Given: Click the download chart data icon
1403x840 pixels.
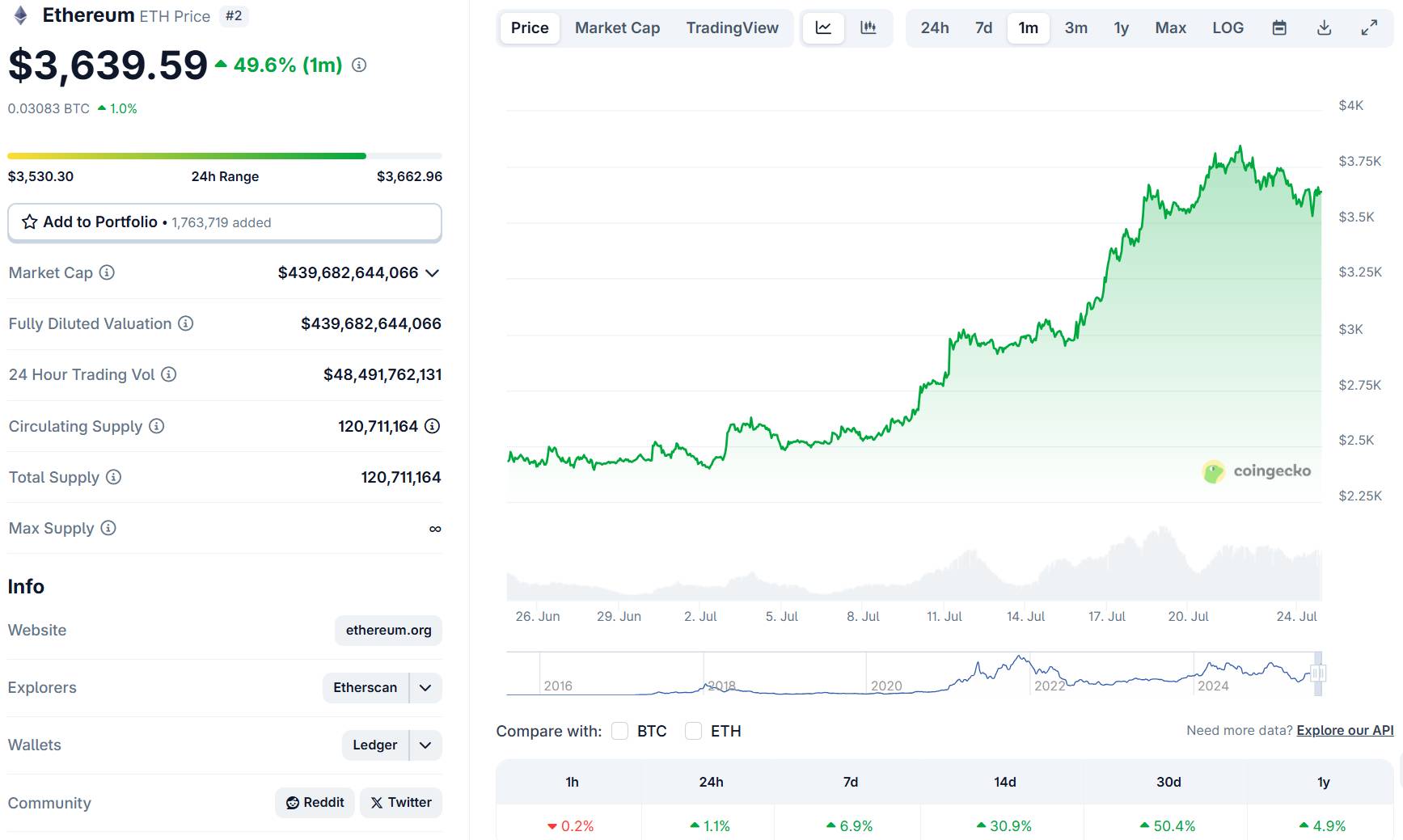Looking at the screenshot, I should tap(1325, 27).
